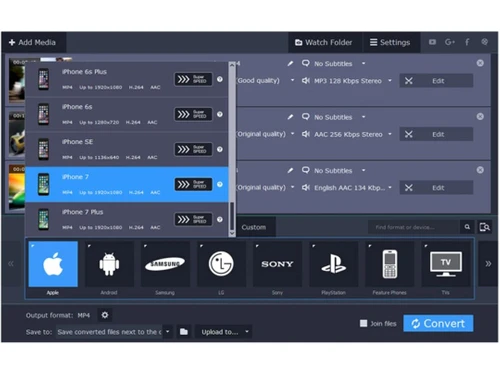Viewport: 500px width, 375px height.
Task: Open the AAC 256 Kbps Stereo audio dropdown
Action: (x=347, y=134)
